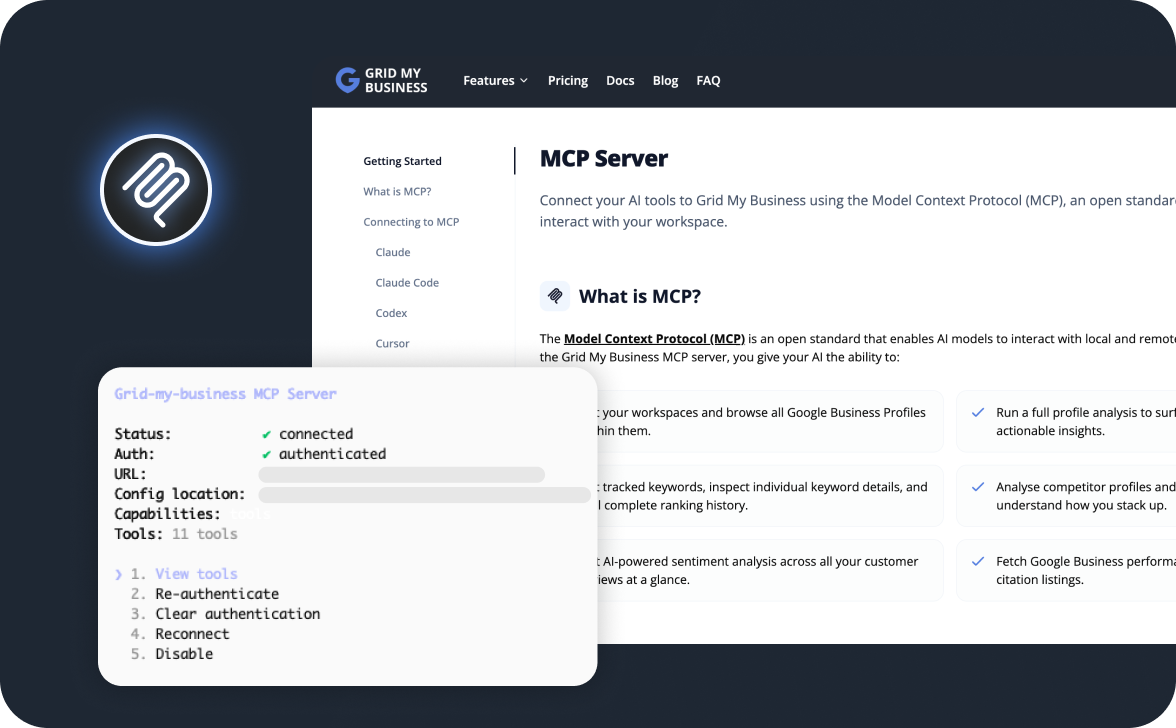
Task: Click the '11 tools' count text
Action: click(x=205, y=534)
